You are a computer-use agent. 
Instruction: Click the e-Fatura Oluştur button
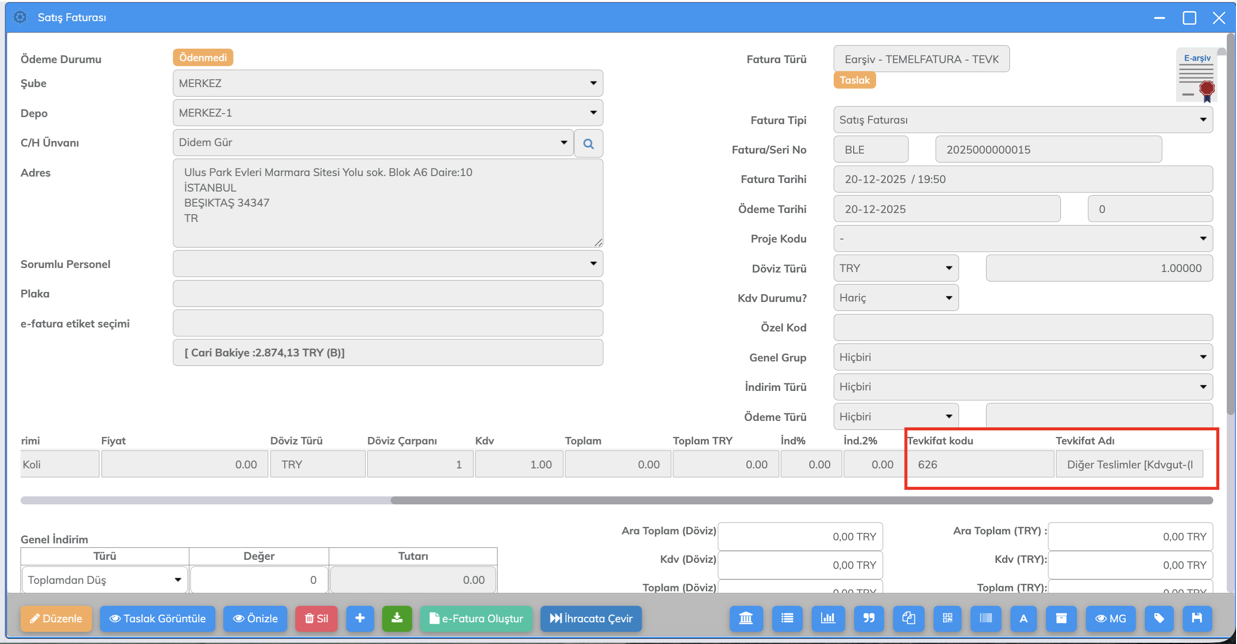[x=476, y=619]
